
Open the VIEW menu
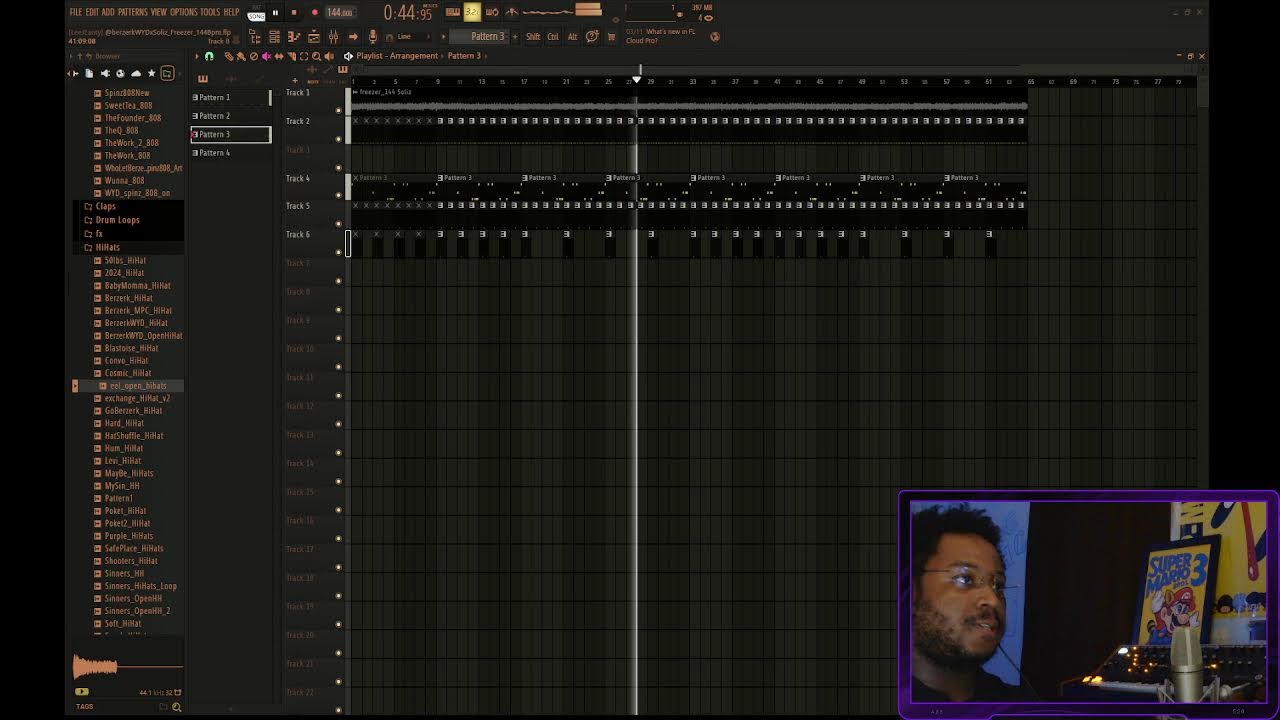[159, 12]
